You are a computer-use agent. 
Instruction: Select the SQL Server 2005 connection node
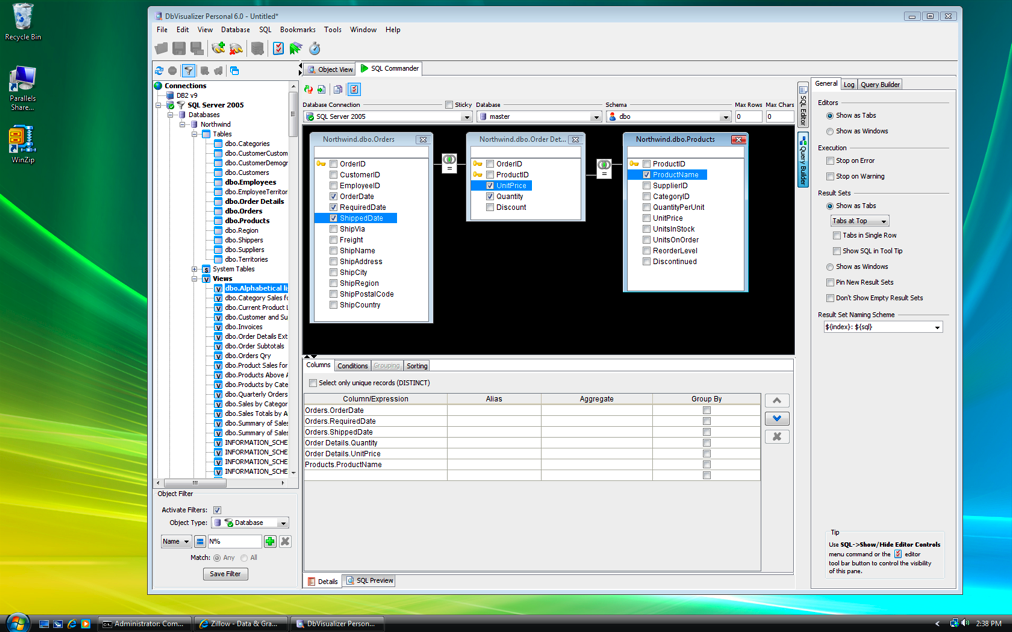[x=216, y=105]
